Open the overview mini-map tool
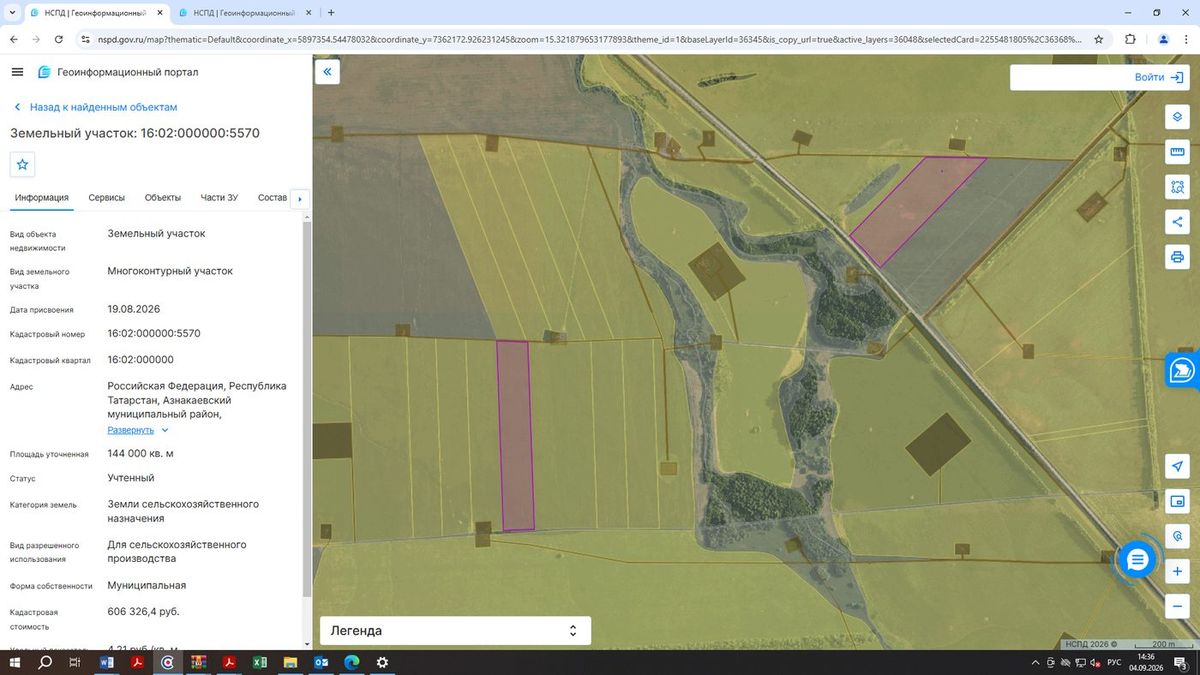Viewport: 1200px width, 675px height. point(1177,502)
